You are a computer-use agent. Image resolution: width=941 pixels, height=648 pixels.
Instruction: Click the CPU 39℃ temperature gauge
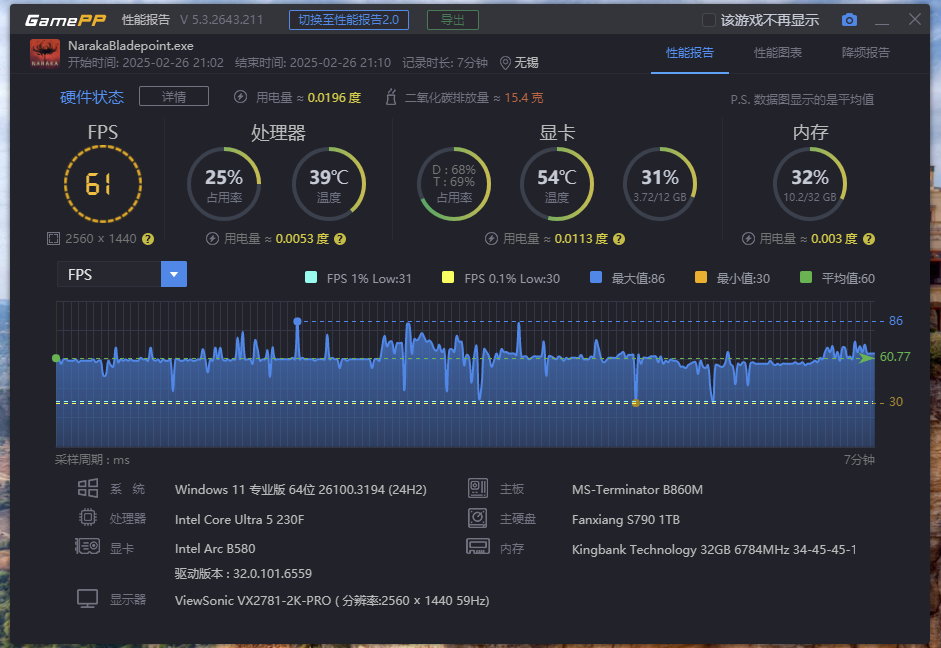point(329,184)
